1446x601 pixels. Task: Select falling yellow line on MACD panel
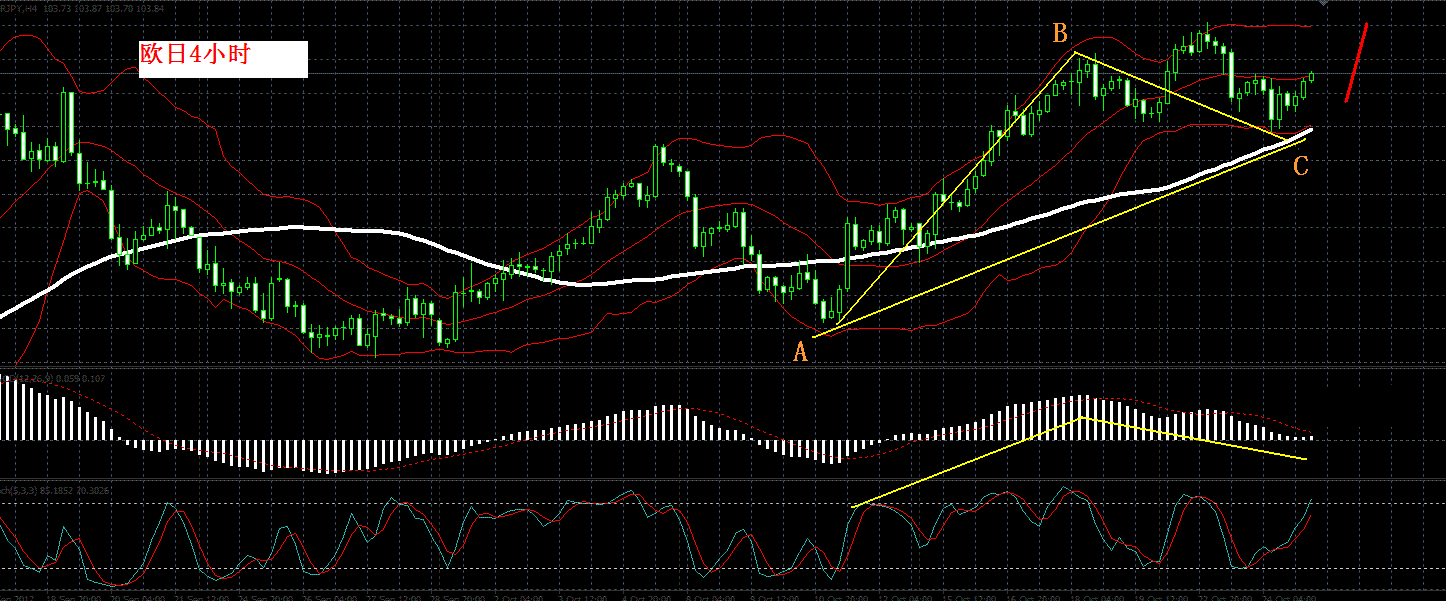(x=1193, y=438)
